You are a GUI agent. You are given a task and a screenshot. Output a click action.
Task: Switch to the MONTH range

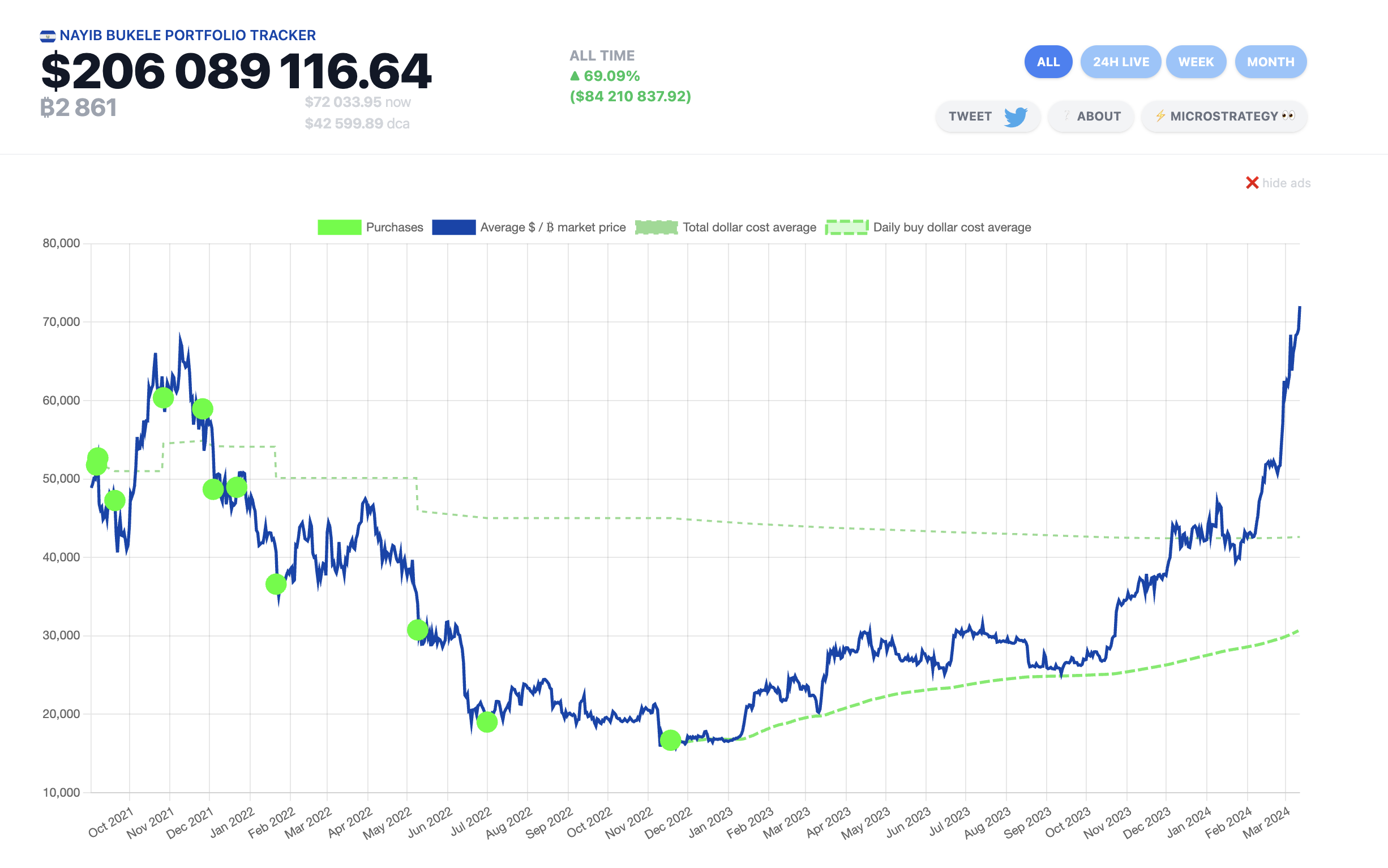coord(1270,62)
